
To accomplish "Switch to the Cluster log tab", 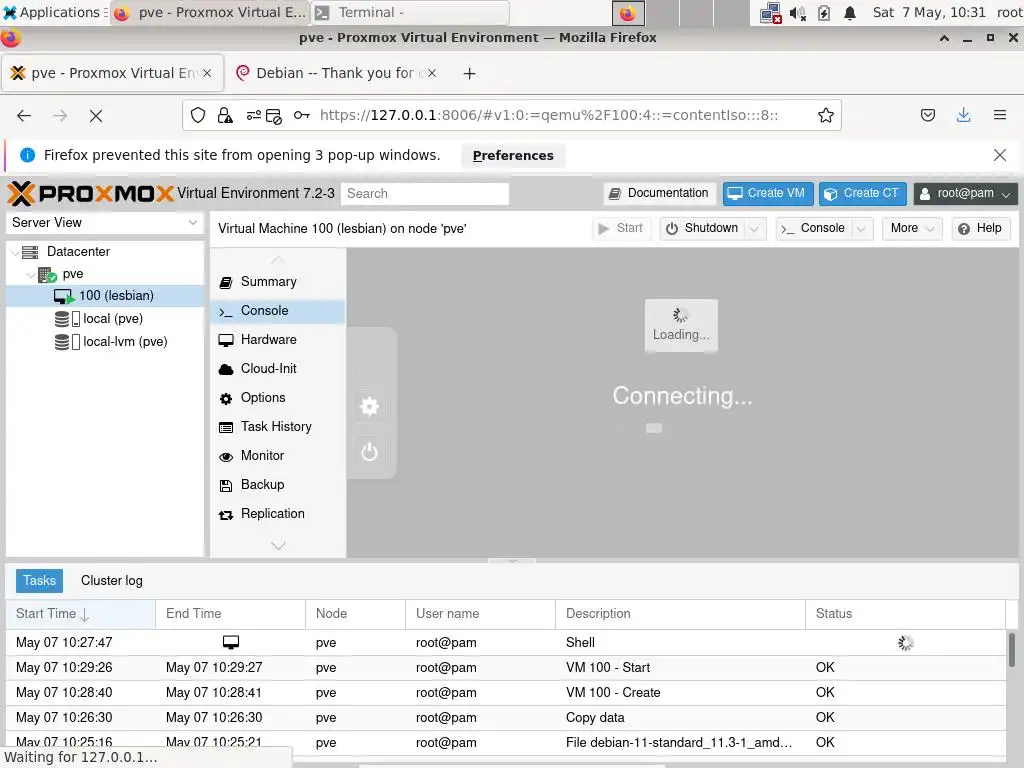I will coord(112,581).
